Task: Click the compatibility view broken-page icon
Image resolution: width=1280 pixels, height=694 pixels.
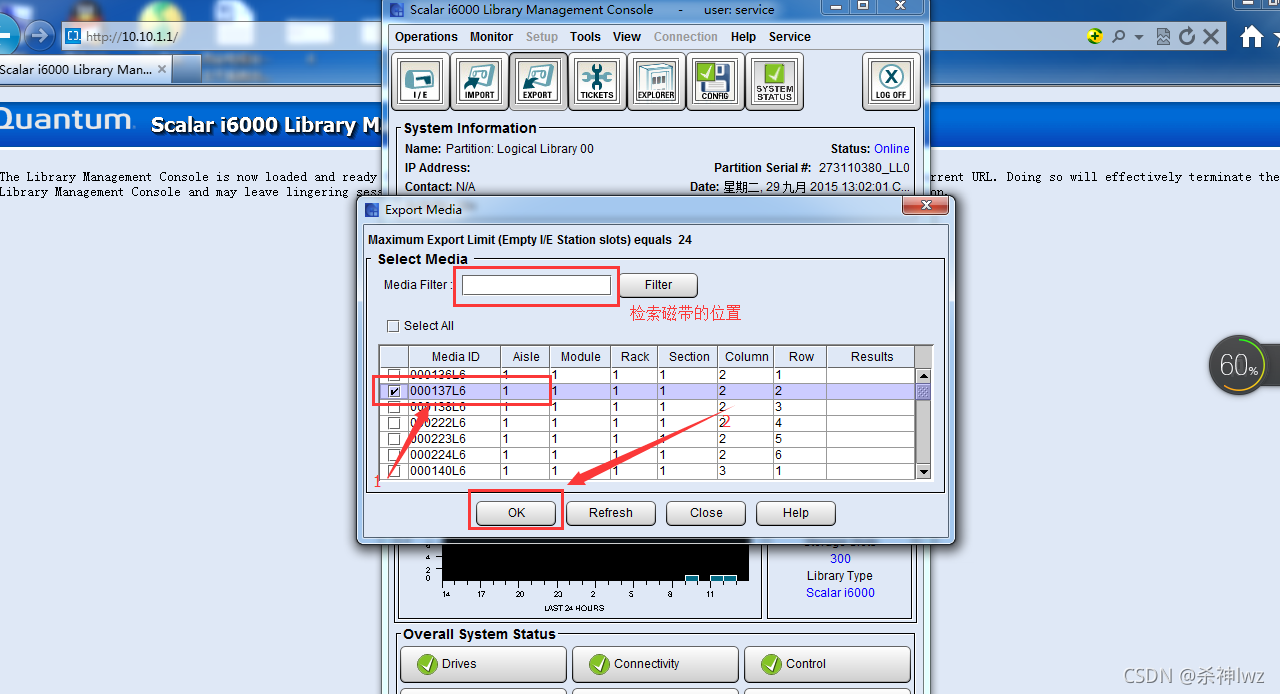Action: click(1163, 37)
